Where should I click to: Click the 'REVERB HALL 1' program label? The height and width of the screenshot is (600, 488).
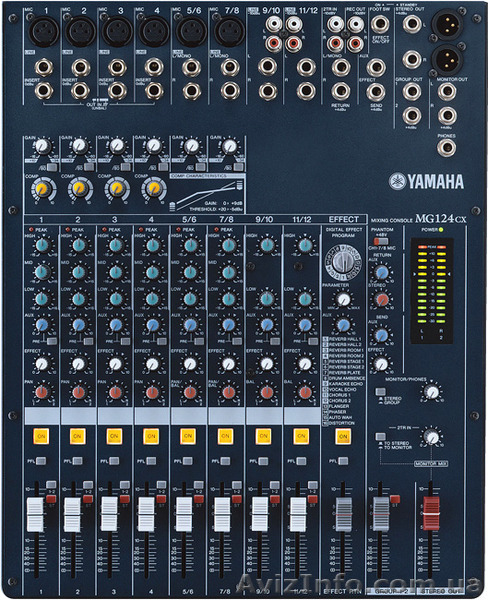pos(344,339)
